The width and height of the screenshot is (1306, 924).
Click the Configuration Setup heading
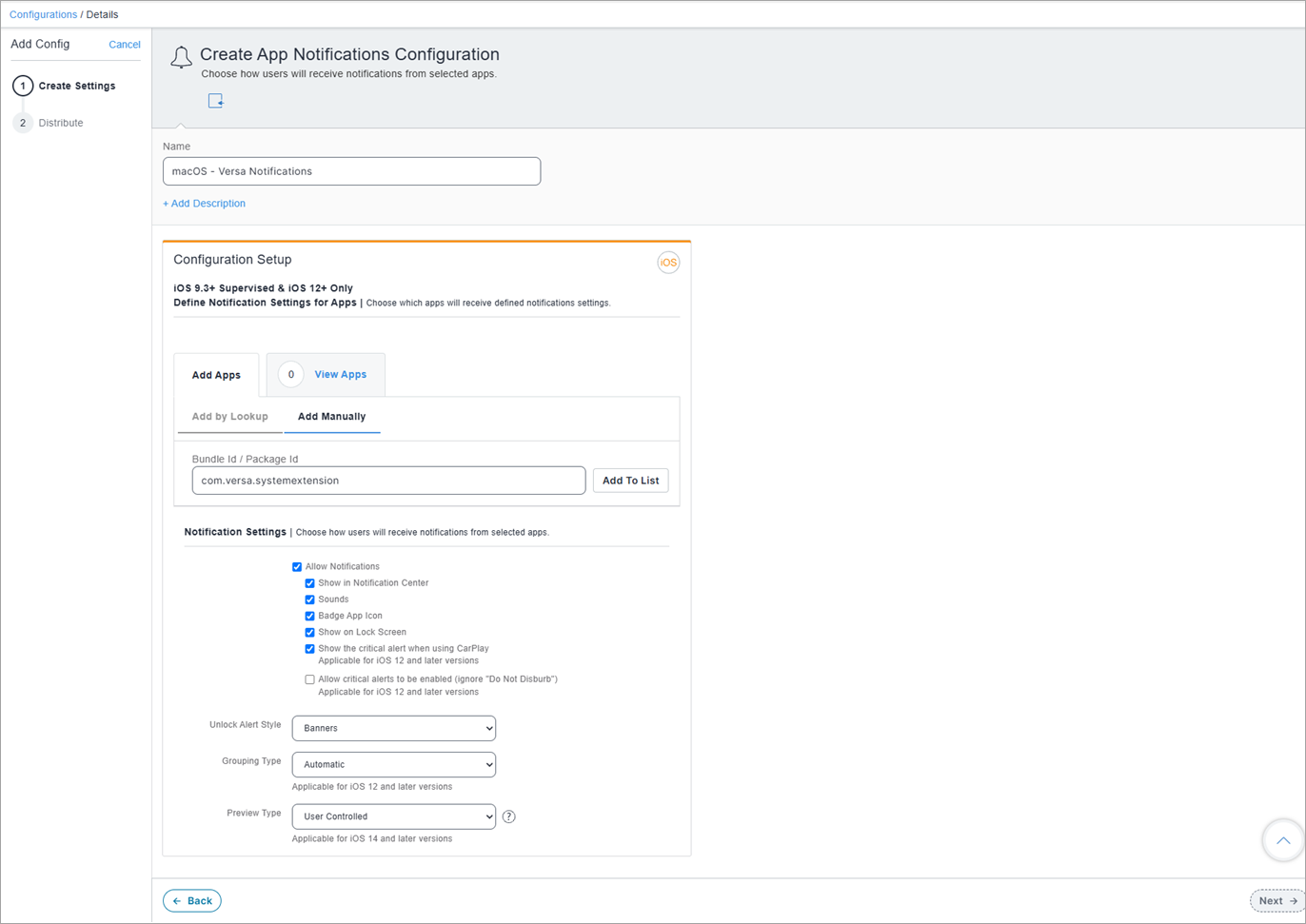232,260
